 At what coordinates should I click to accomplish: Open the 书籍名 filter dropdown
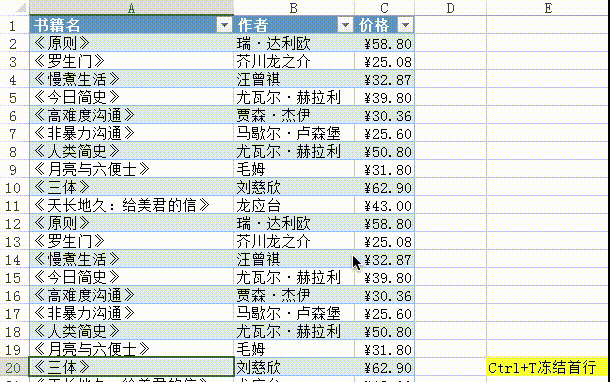click(x=224, y=25)
